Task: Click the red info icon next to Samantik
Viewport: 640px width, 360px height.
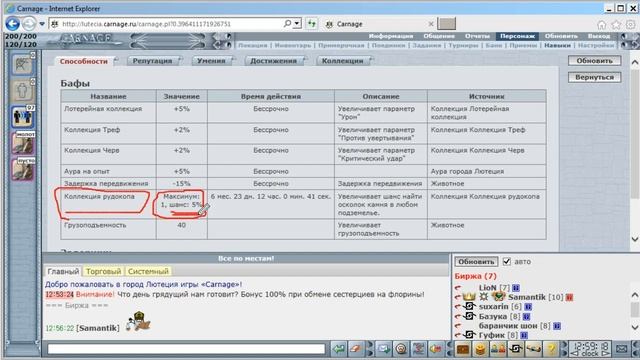Action: tap(569, 298)
